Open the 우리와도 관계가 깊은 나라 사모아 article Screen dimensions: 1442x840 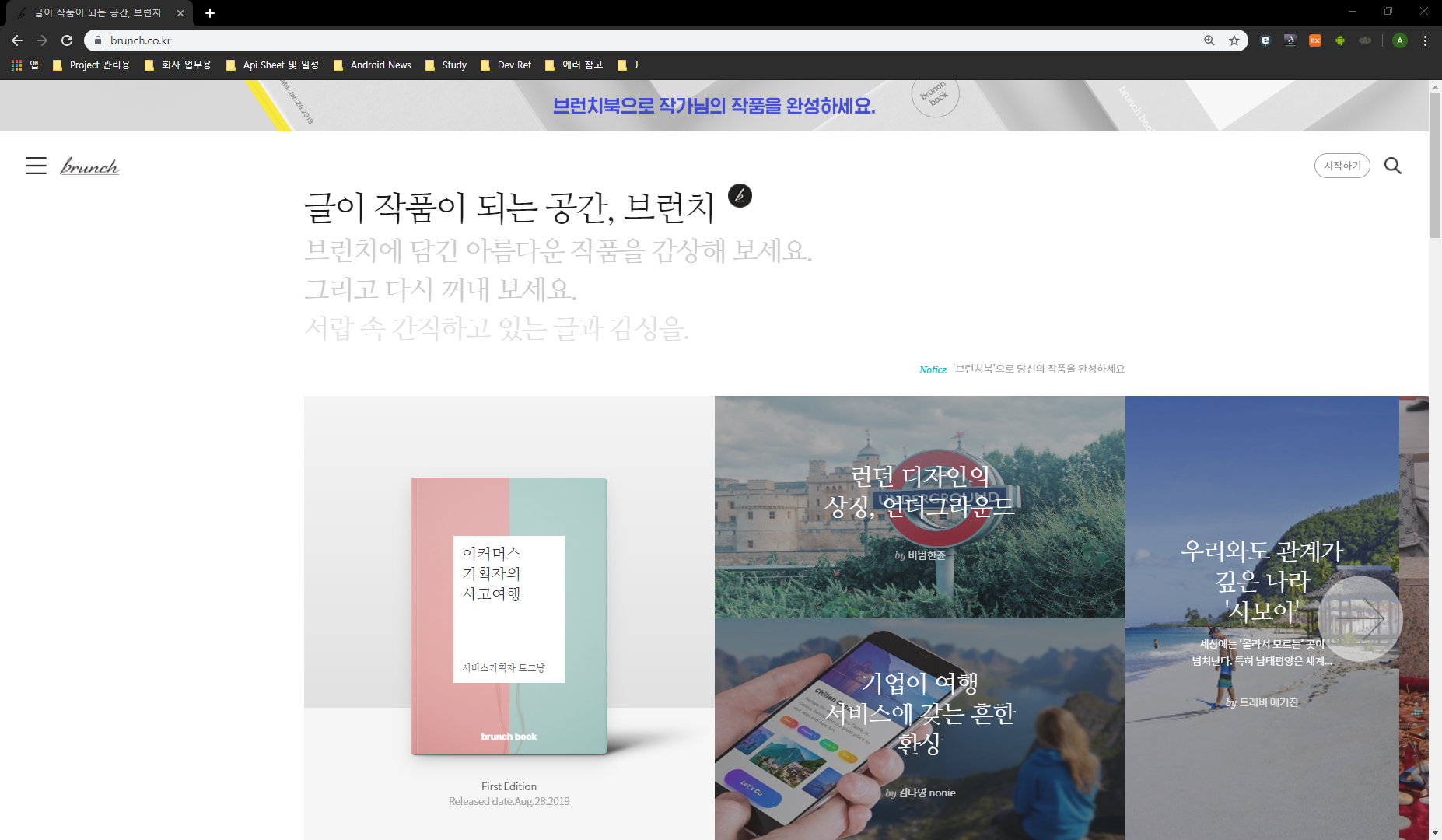pyautogui.click(x=1262, y=618)
